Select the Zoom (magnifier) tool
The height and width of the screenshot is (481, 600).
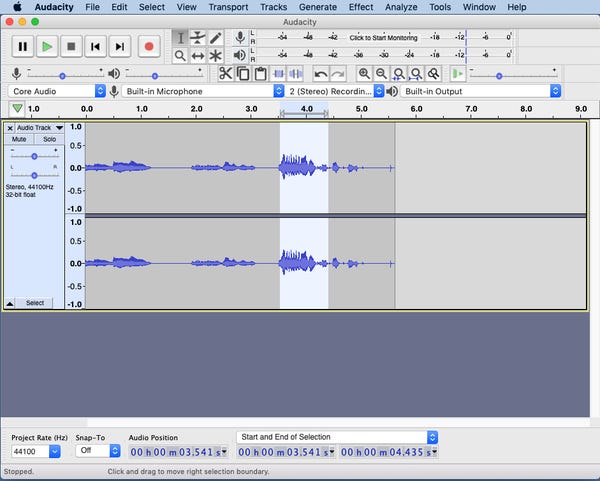pyautogui.click(x=180, y=56)
